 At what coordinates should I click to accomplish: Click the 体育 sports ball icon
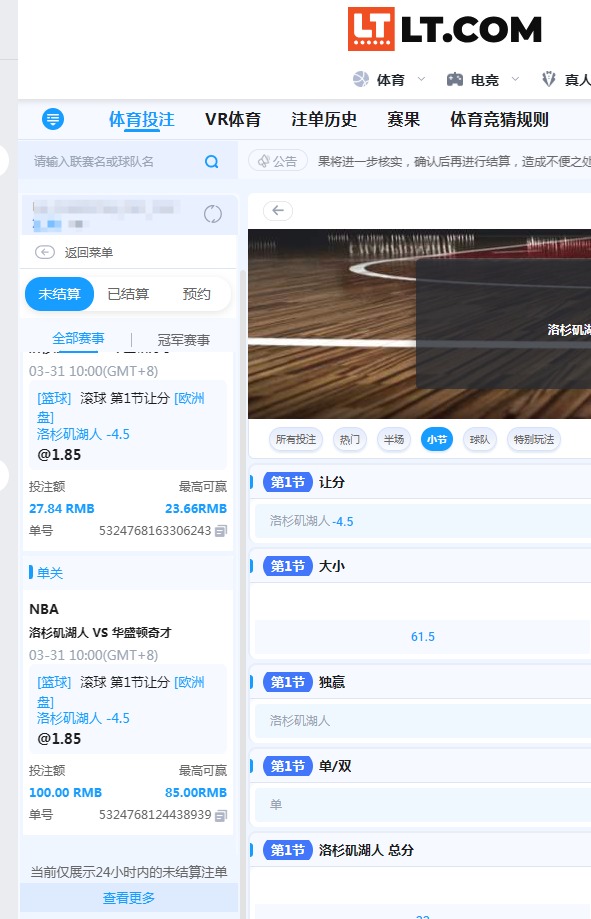pos(361,79)
